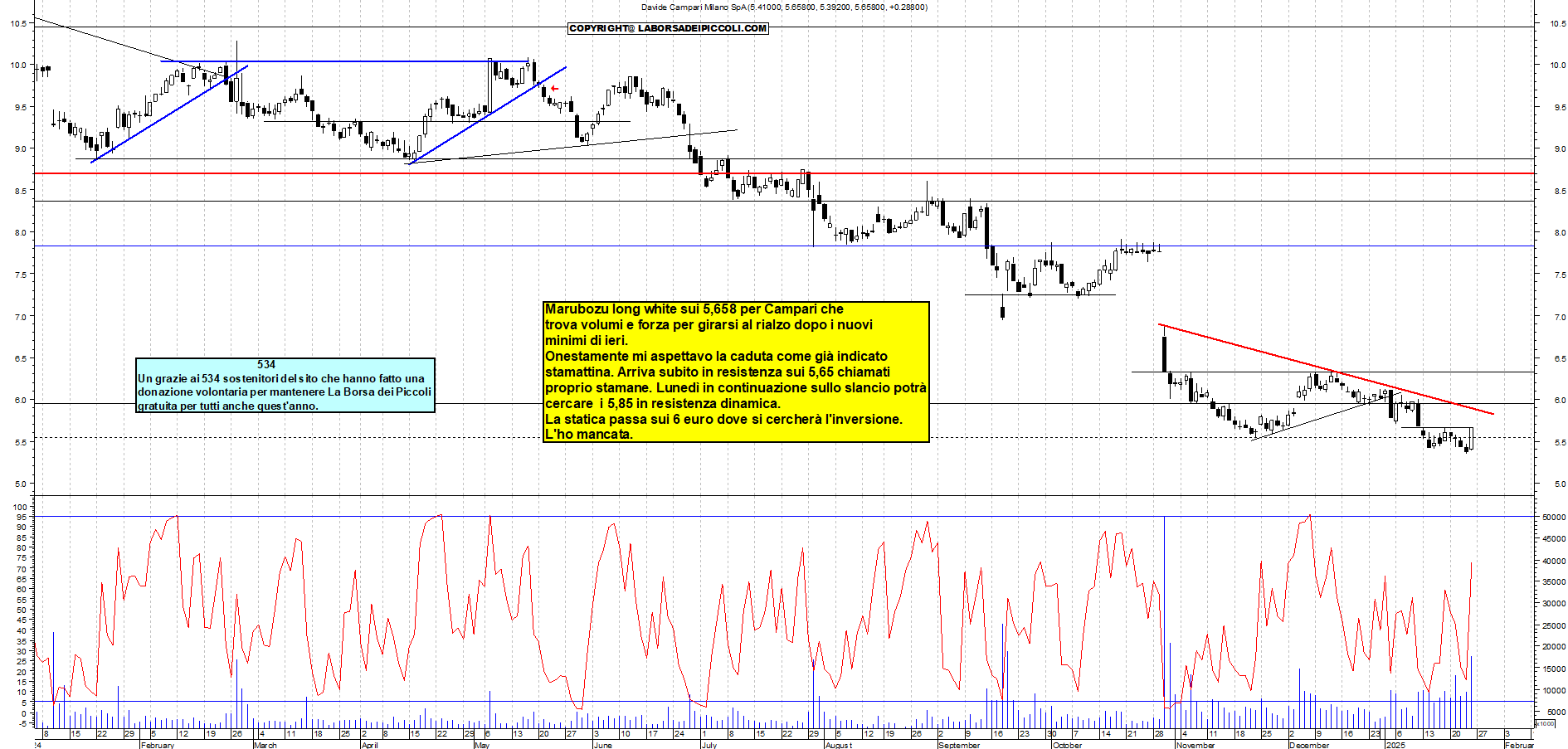
Task: Click the "April" month label on the time axis
Action: pos(370,745)
